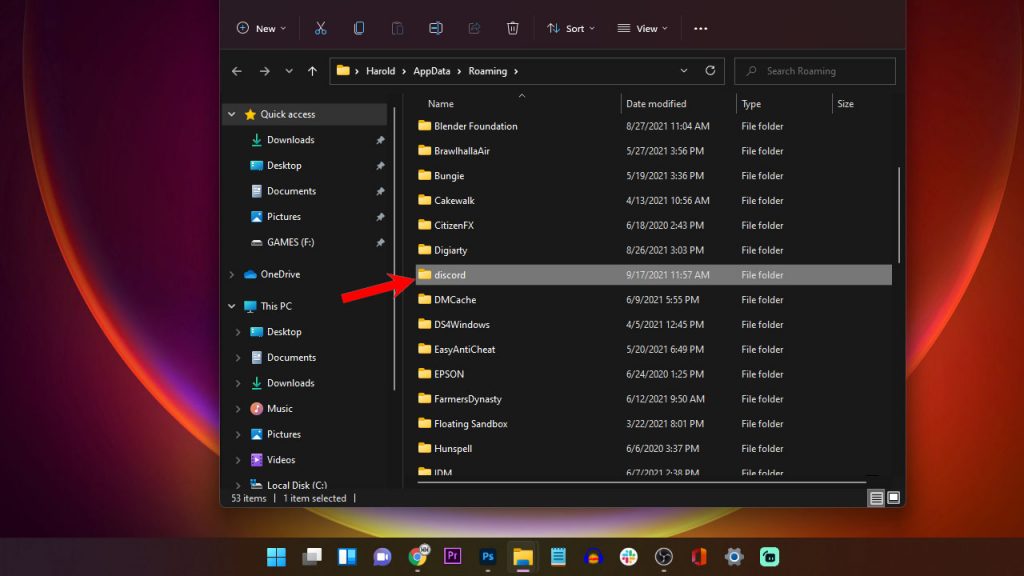This screenshot has height=576, width=1024.
Task: Refresh the Roaming folder view
Action: (x=710, y=71)
